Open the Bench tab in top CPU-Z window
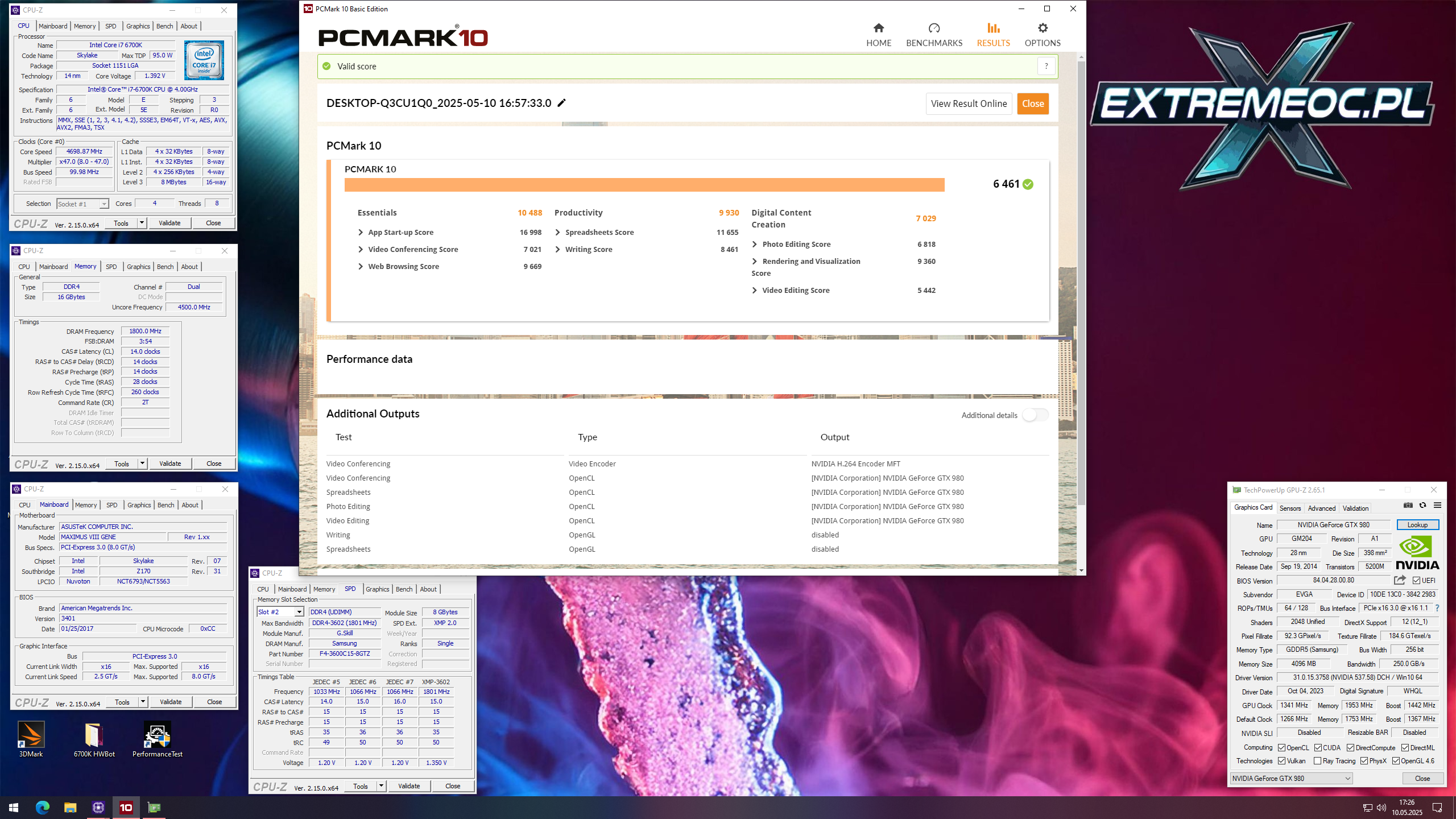Viewport: 1456px width, 819px height. coord(164,26)
